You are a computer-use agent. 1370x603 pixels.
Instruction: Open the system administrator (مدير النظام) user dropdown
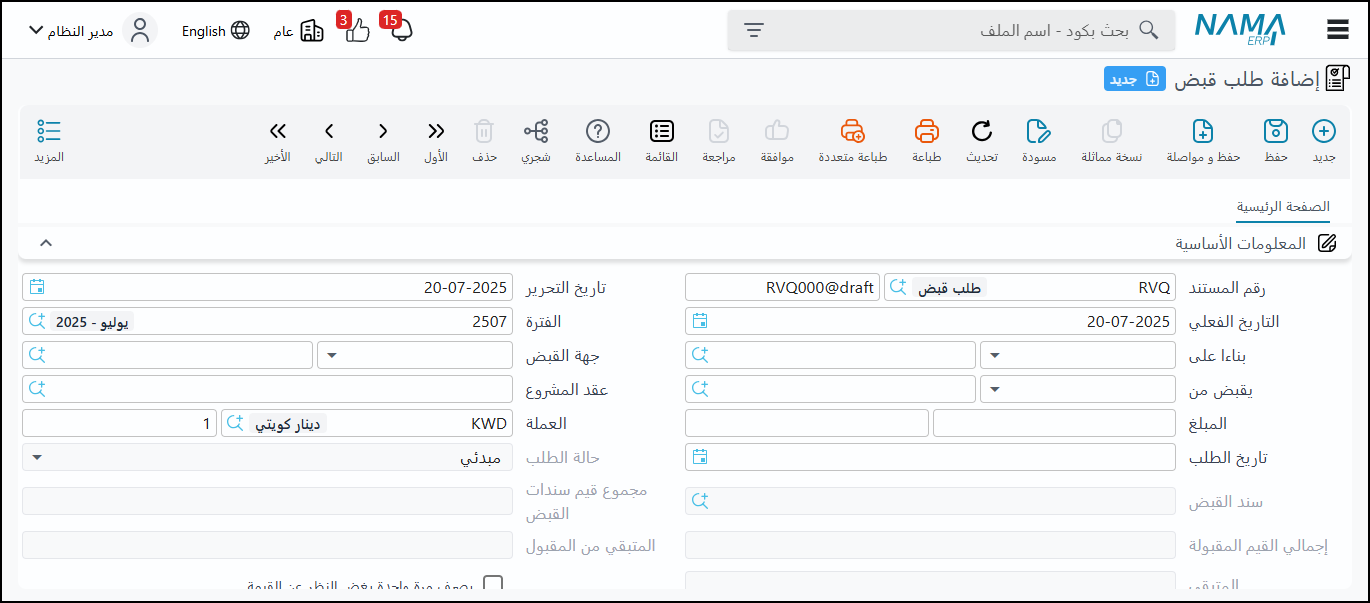coord(78,31)
